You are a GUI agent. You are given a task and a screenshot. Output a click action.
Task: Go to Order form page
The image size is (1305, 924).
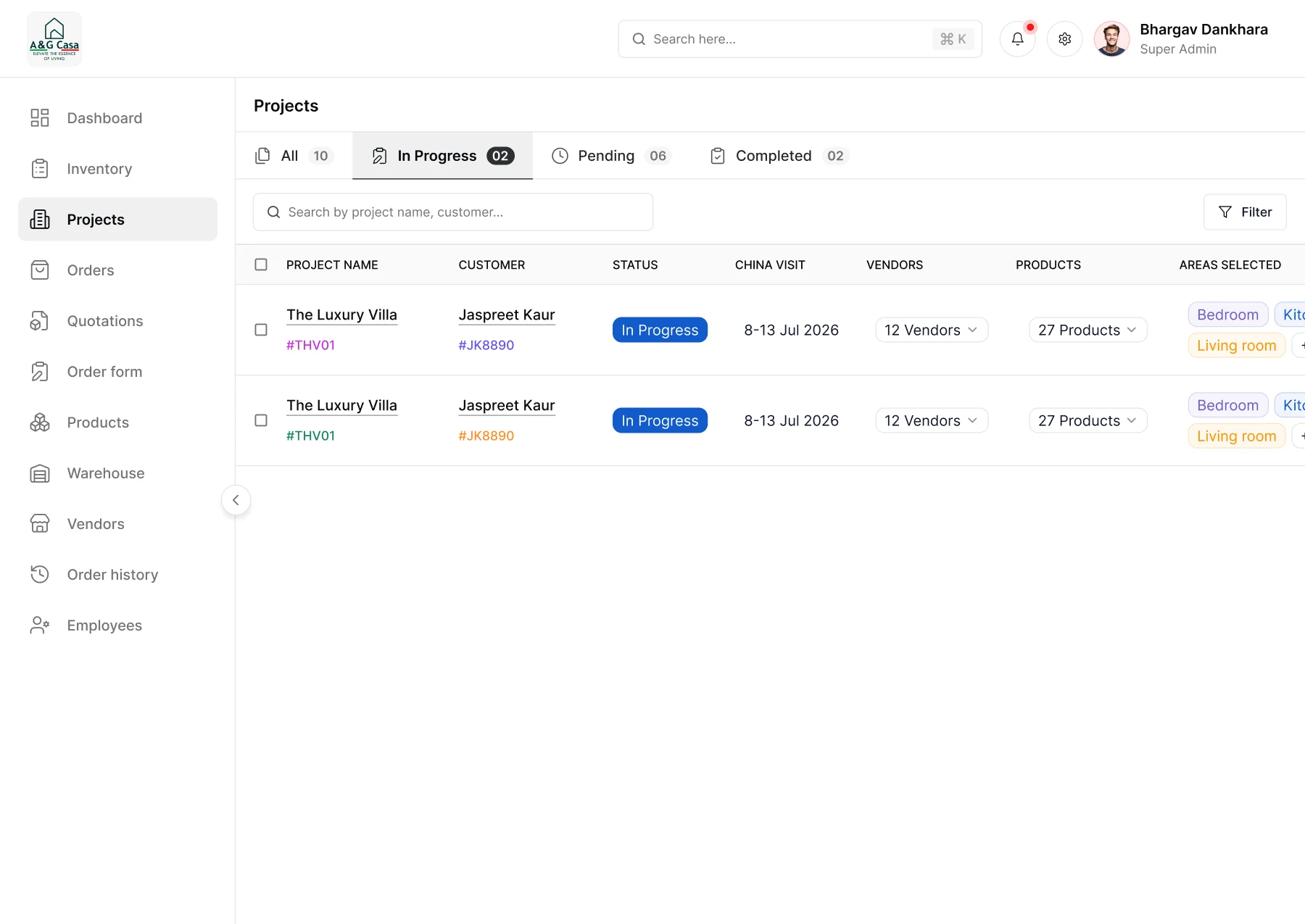[x=117, y=372]
